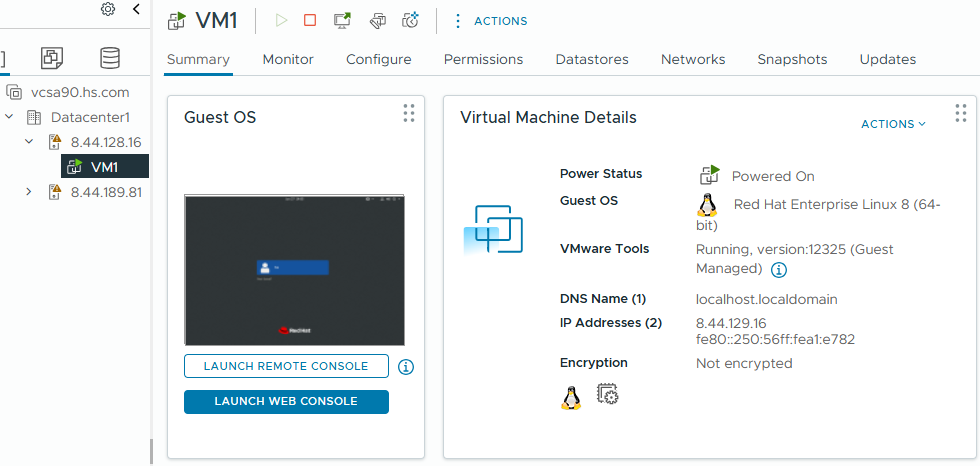The image size is (980, 466).
Task: Select VM1 in the inventory tree
Action: pos(105,167)
